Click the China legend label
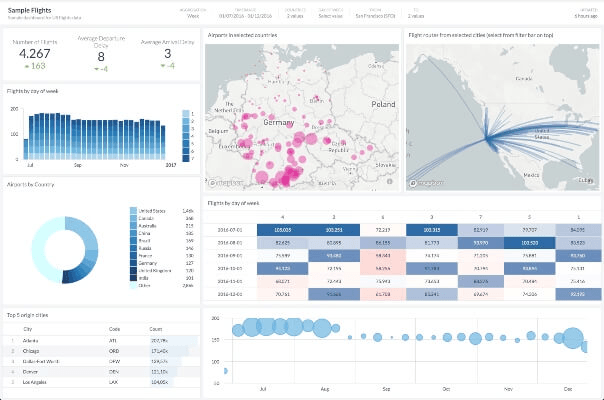 click(144, 233)
